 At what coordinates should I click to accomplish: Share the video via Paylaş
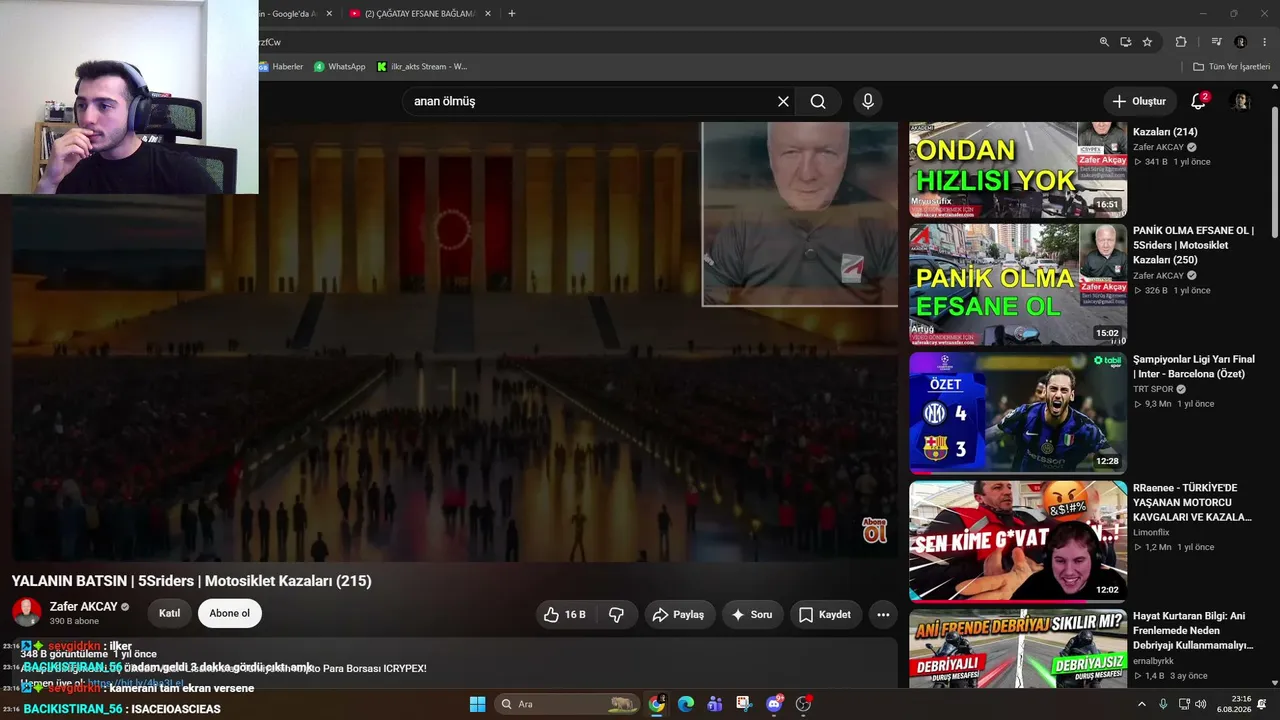(x=679, y=615)
